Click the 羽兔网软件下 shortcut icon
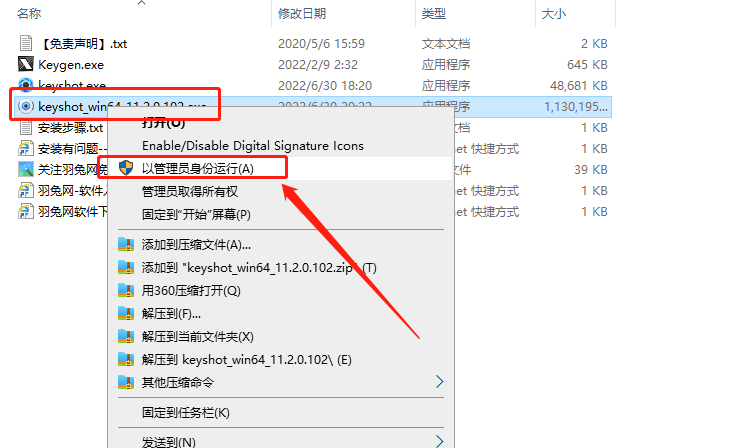738x448 pixels. coord(26,211)
